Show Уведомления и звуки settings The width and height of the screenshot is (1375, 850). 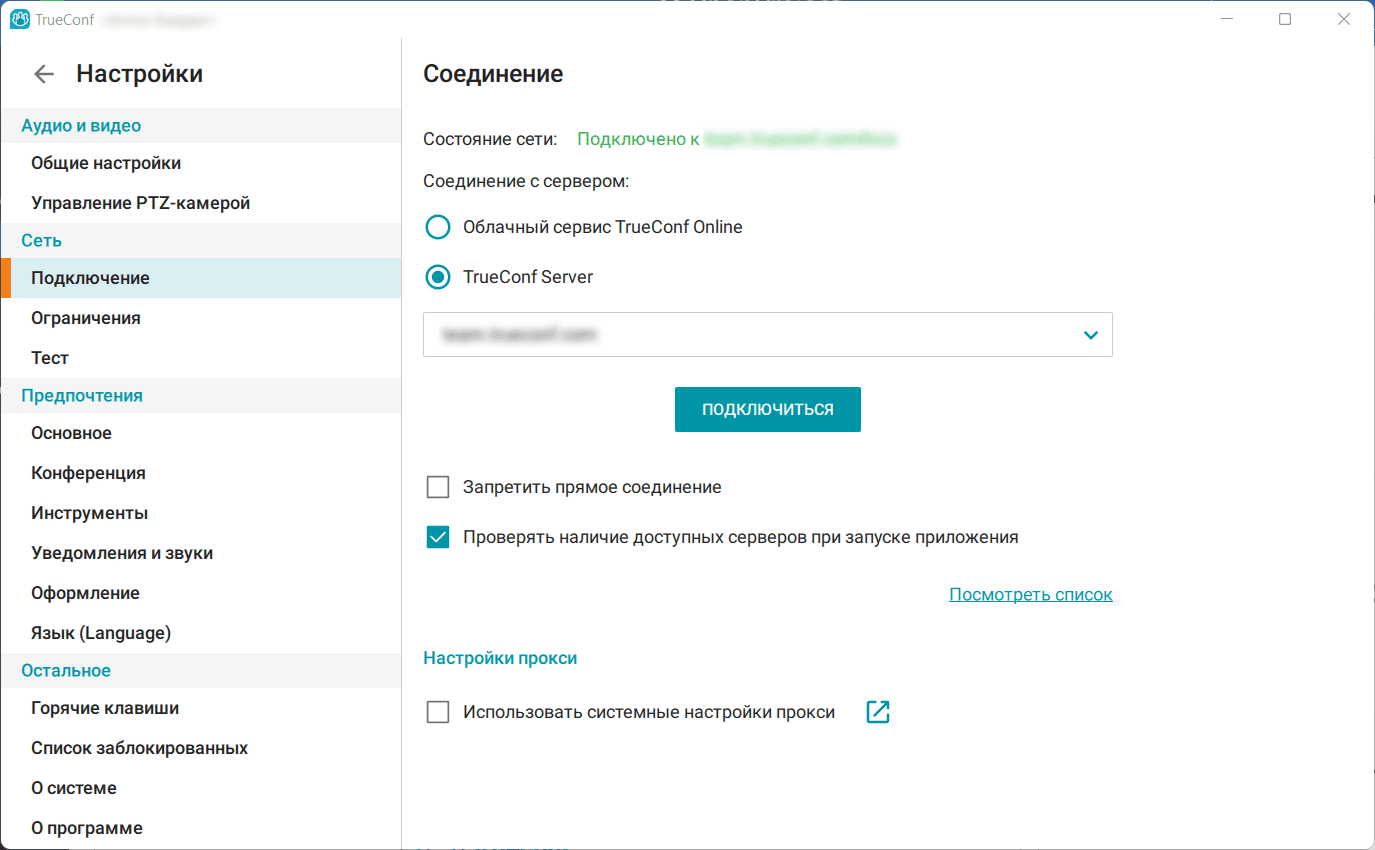(201, 553)
